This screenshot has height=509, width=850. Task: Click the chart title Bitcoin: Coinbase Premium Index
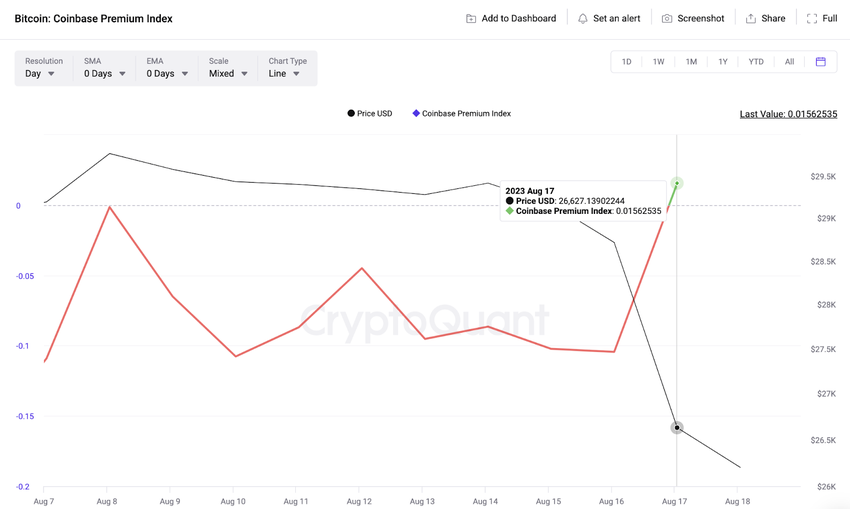[x=93, y=18]
